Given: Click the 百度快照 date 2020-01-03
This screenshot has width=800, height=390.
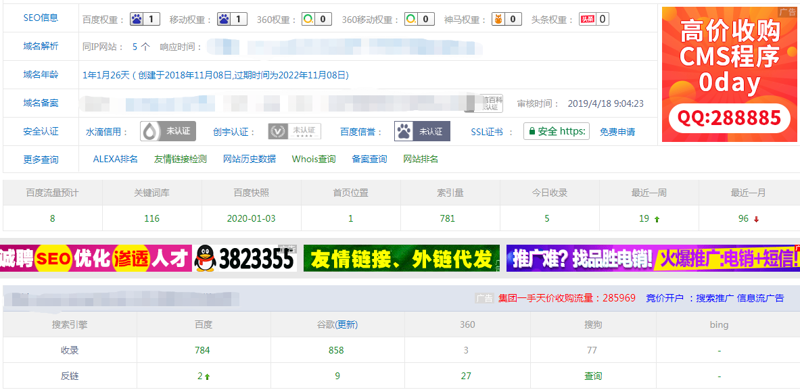Looking at the screenshot, I should click(x=251, y=218).
